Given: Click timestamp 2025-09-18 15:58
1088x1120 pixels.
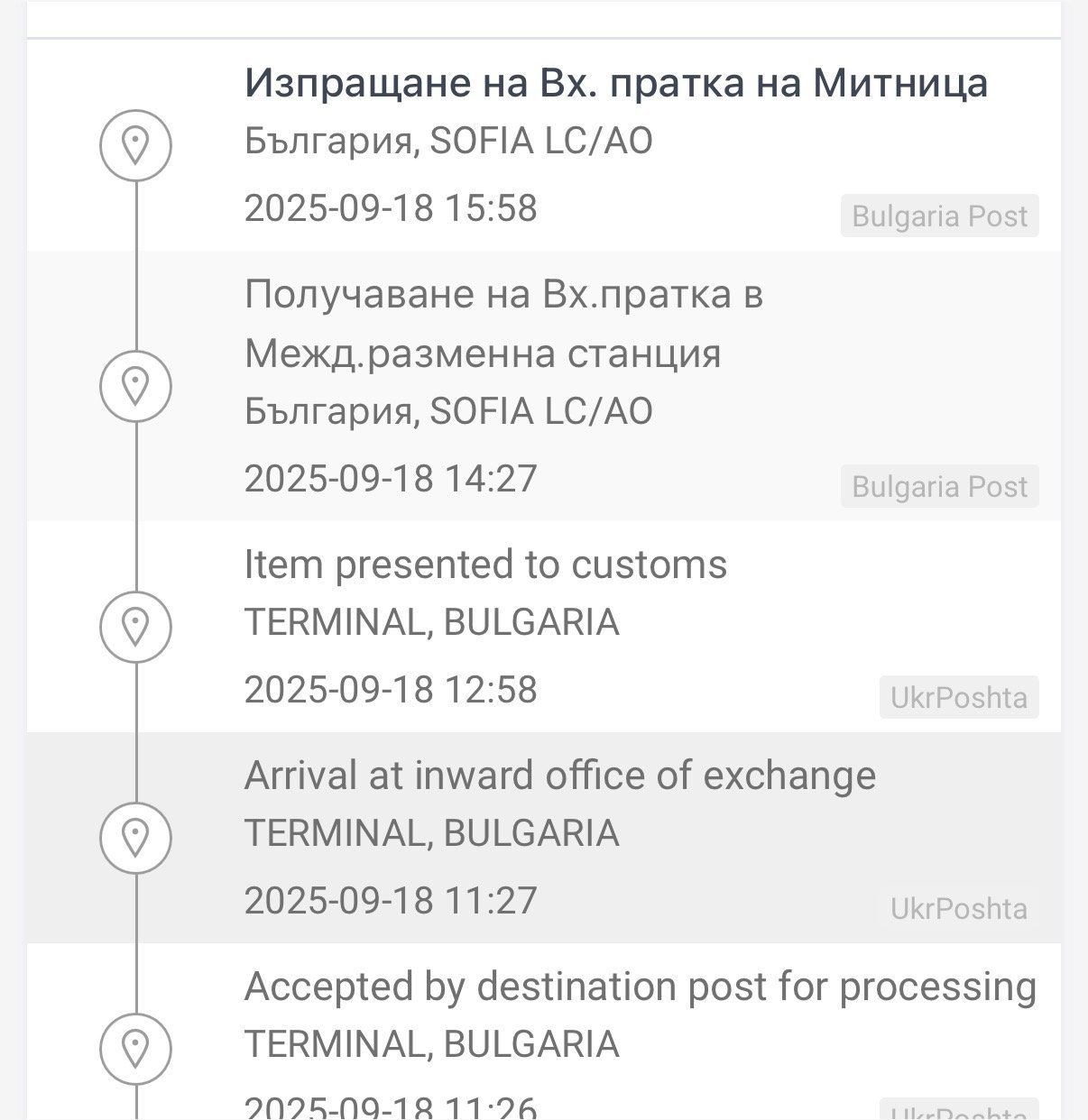Looking at the screenshot, I should click(391, 208).
